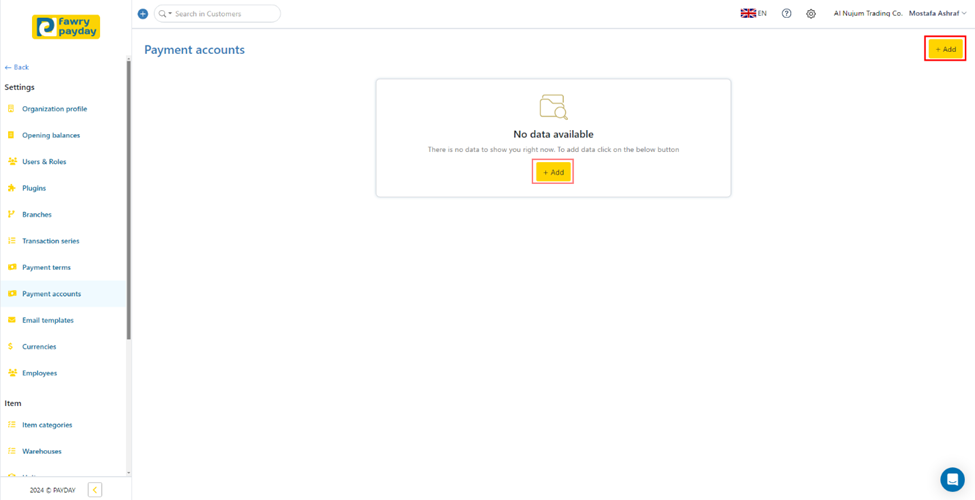Click + Add in the empty-state card
Image resolution: width=975 pixels, height=500 pixels.
[x=553, y=172]
